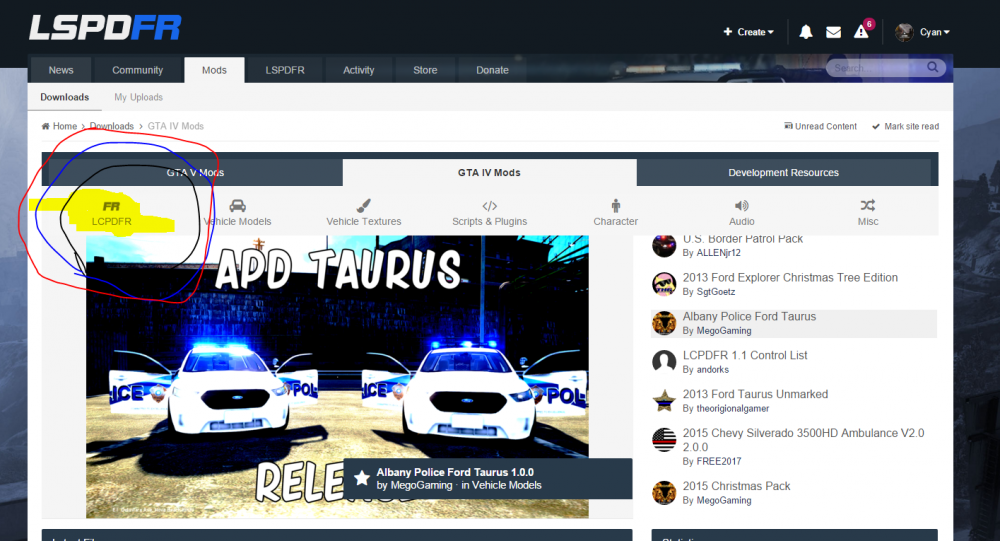Open 2013 Ford Taurus Unmarked

755,394
